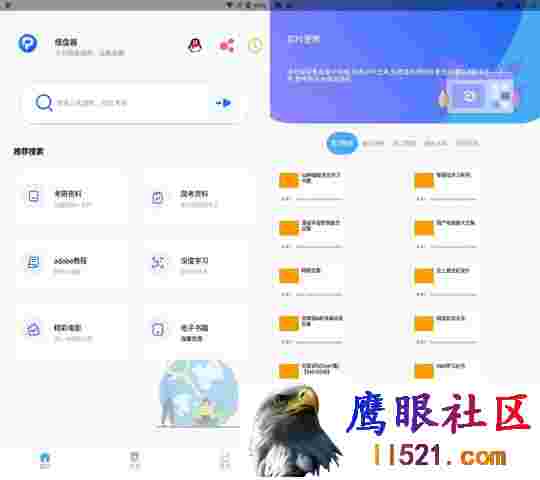Select the fifth category tab under banner
Screen dimensions: 540x480
[x=467, y=143]
